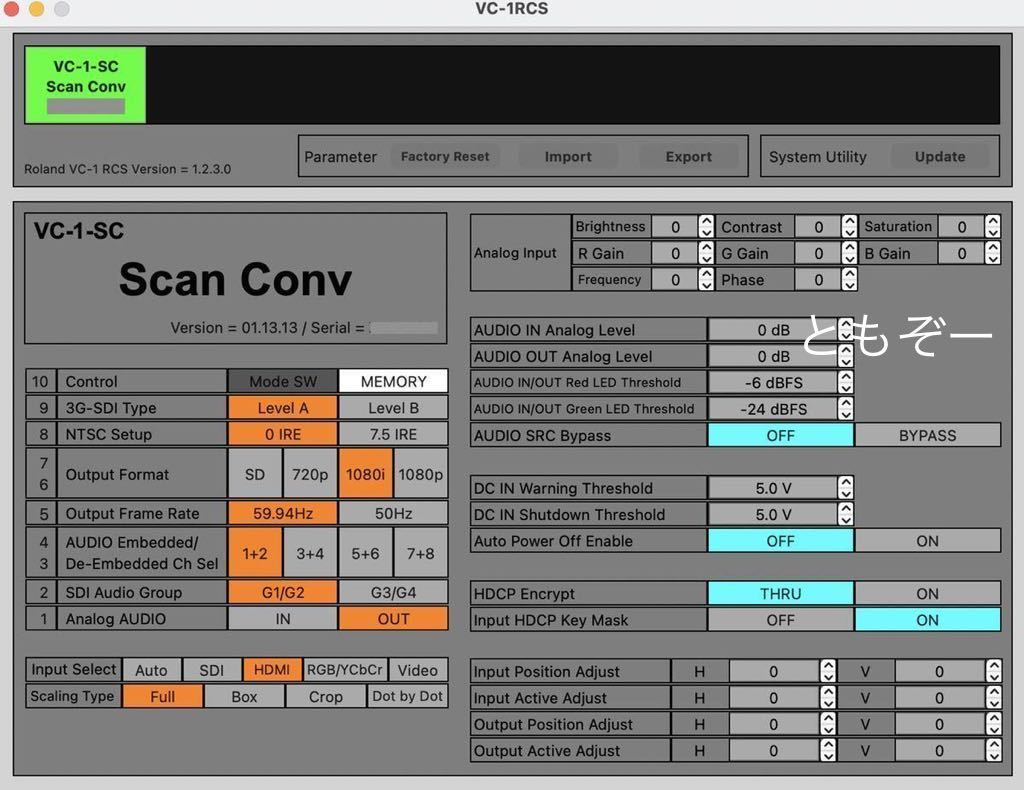Set Output Frame Rate to 59.94Hz
Viewport: 1024px width, 790px height.
pyautogui.click(x=283, y=513)
